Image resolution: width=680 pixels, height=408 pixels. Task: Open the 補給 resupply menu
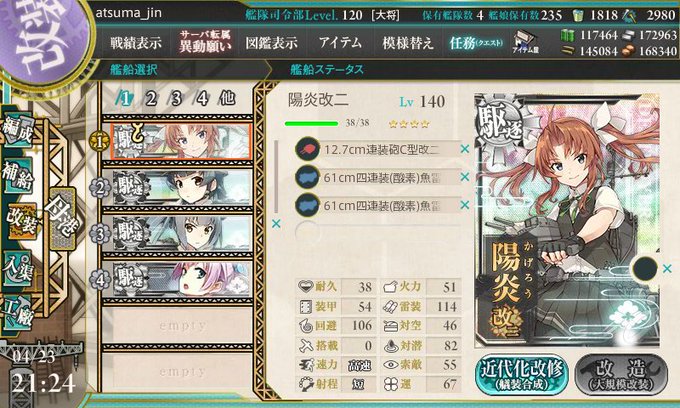click(17, 176)
